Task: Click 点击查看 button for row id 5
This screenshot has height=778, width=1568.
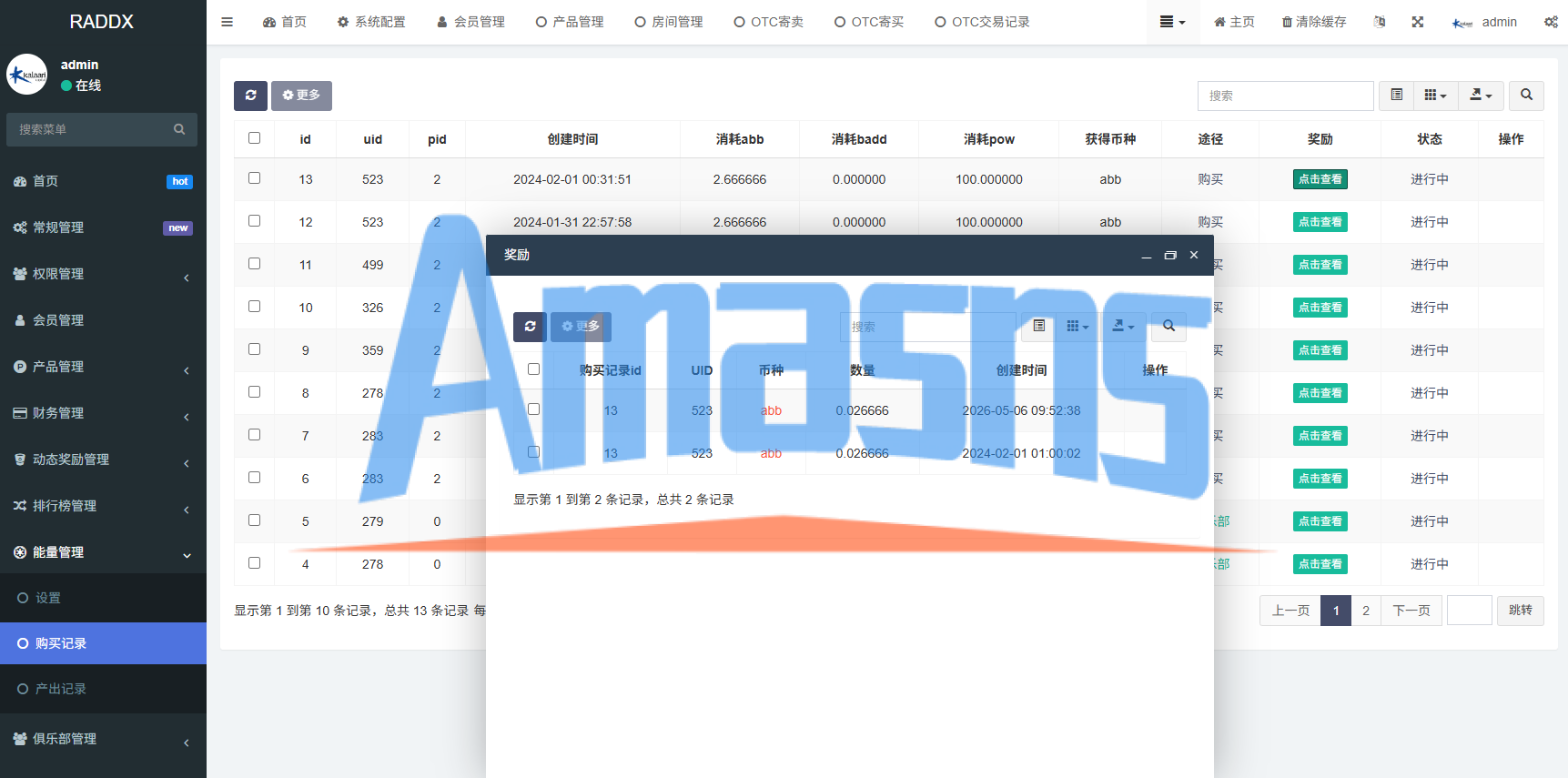Action: click(1320, 521)
